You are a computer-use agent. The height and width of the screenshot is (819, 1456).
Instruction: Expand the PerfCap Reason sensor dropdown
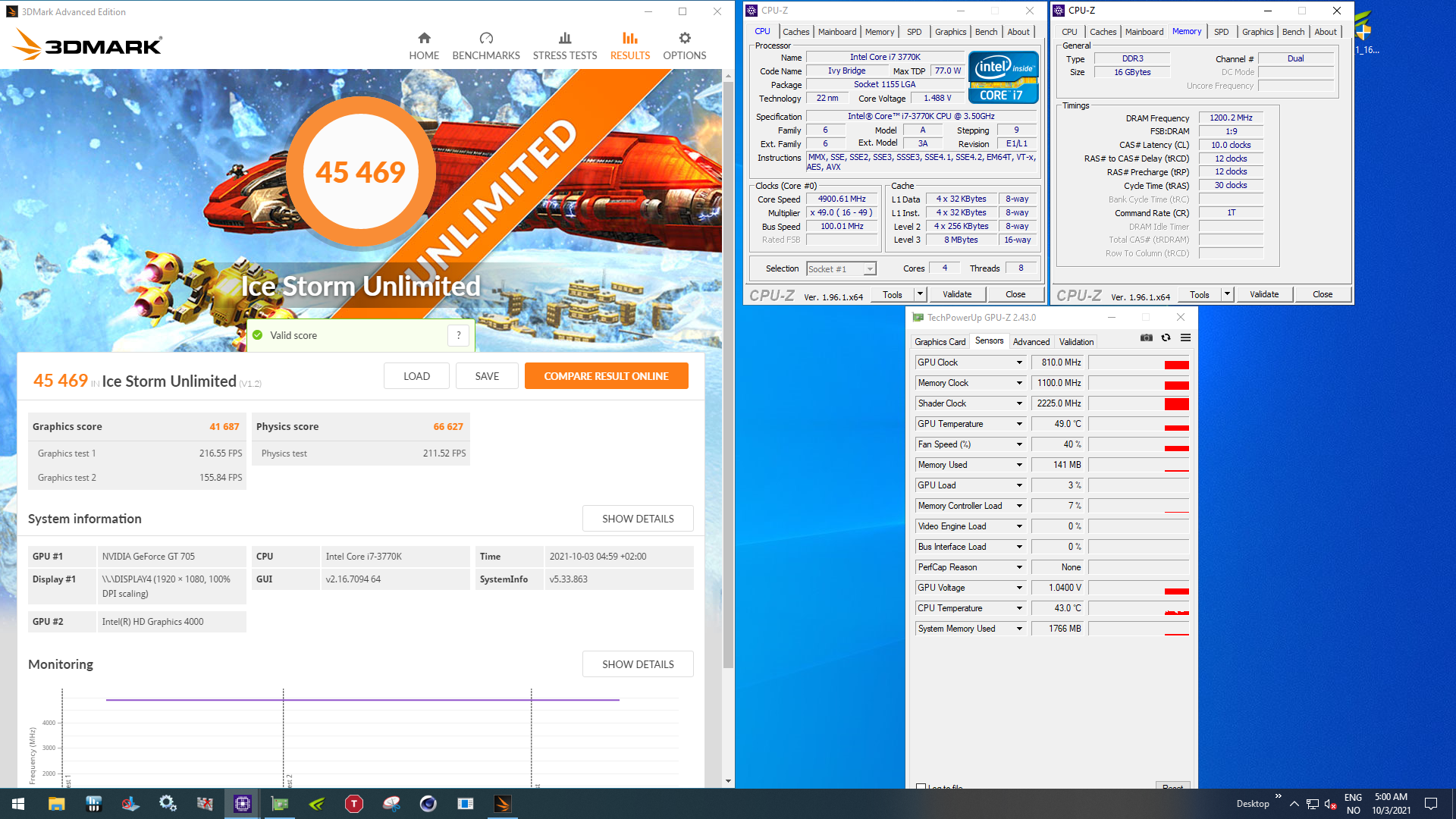pyautogui.click(x=1019, y=567)
